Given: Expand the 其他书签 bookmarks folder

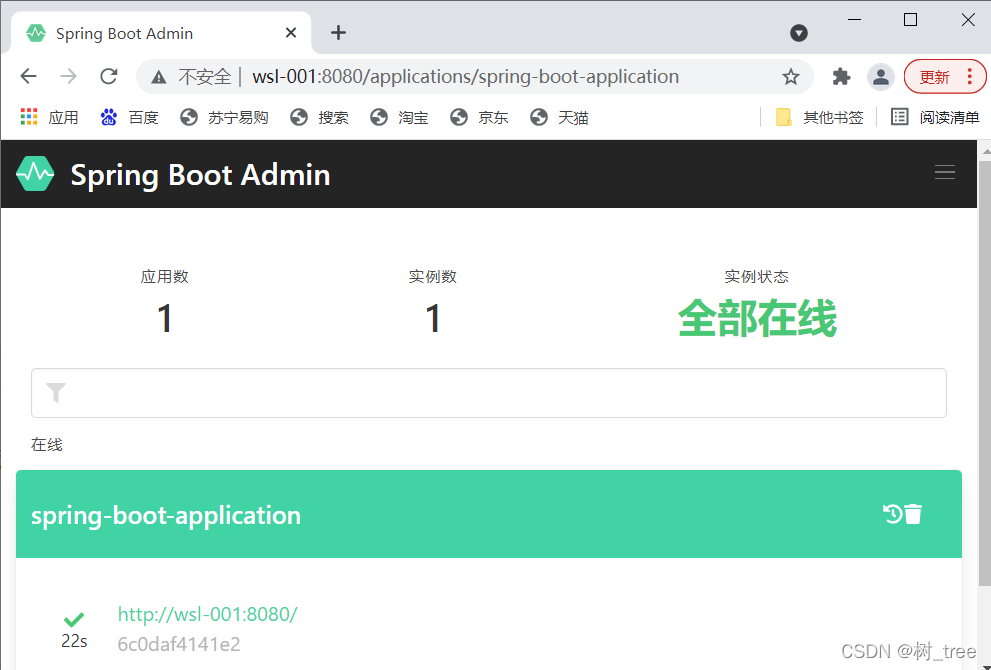Looking at the screenshot, I should click(819, 117).
